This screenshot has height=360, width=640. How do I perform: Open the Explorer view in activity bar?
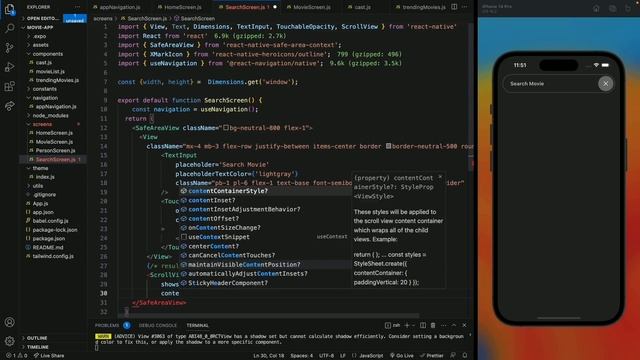pos(9,9)
